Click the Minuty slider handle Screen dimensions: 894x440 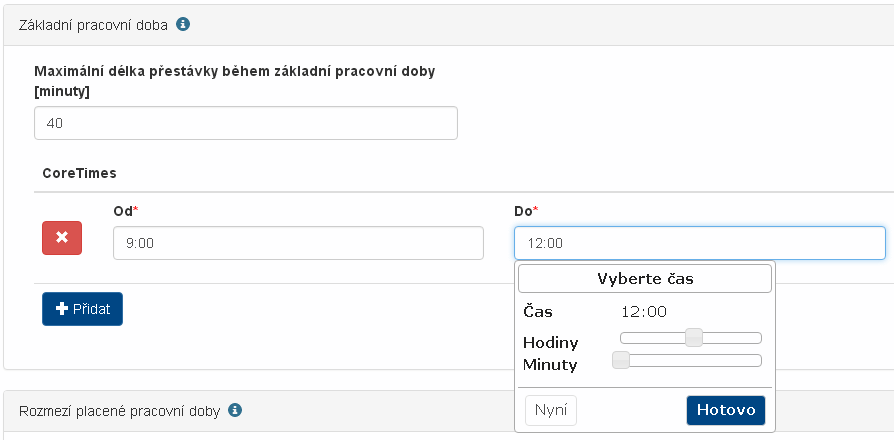click(621, 360)
